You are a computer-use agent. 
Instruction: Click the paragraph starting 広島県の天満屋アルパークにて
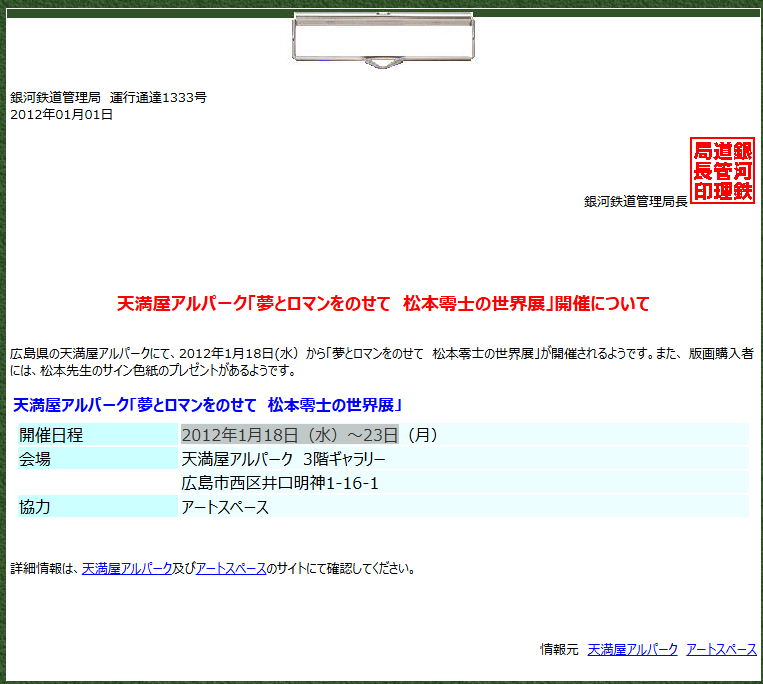click(382, 361)
